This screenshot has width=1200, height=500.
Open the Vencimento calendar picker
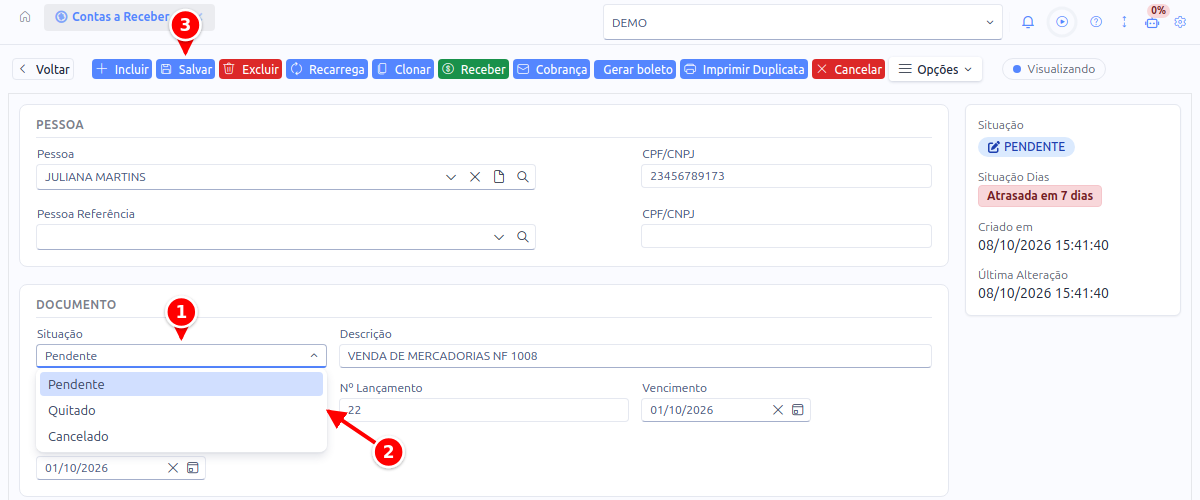(x=797, y=410)
